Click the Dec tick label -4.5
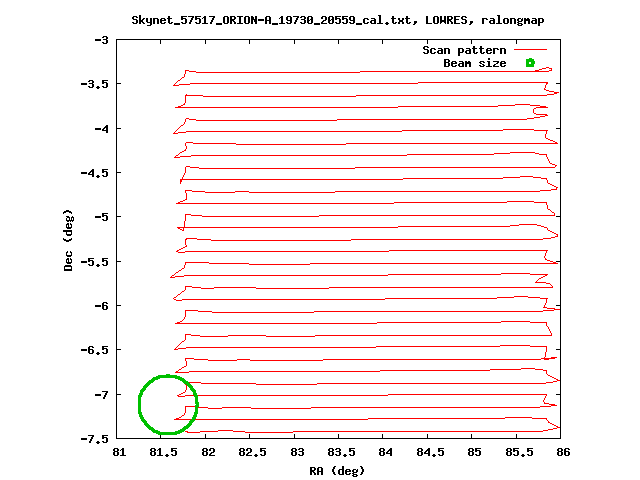The width and height of the screenshot is (640, 480). coord(95,173)
